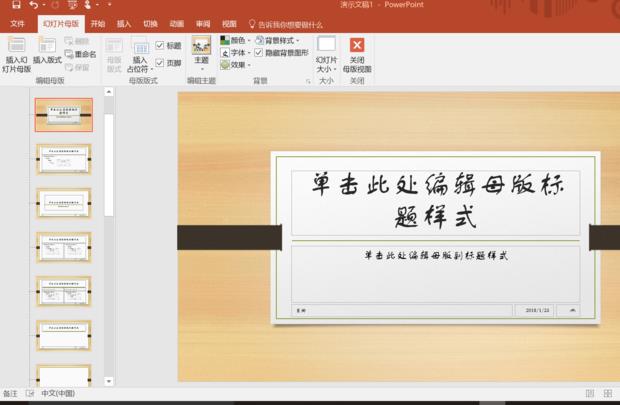Switch to the Insert (插入) ribbon tab
620x405 pixels.
click(x=124, y=23)
